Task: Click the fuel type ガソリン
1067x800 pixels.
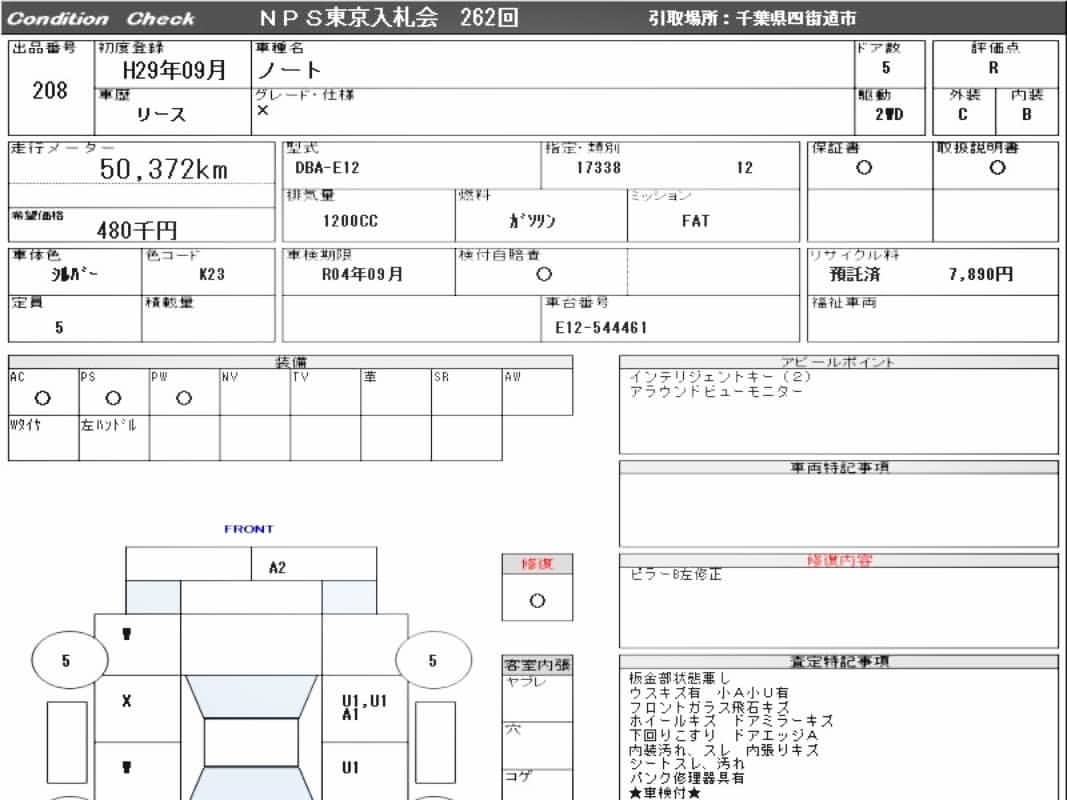Action: tap(532, 221)
